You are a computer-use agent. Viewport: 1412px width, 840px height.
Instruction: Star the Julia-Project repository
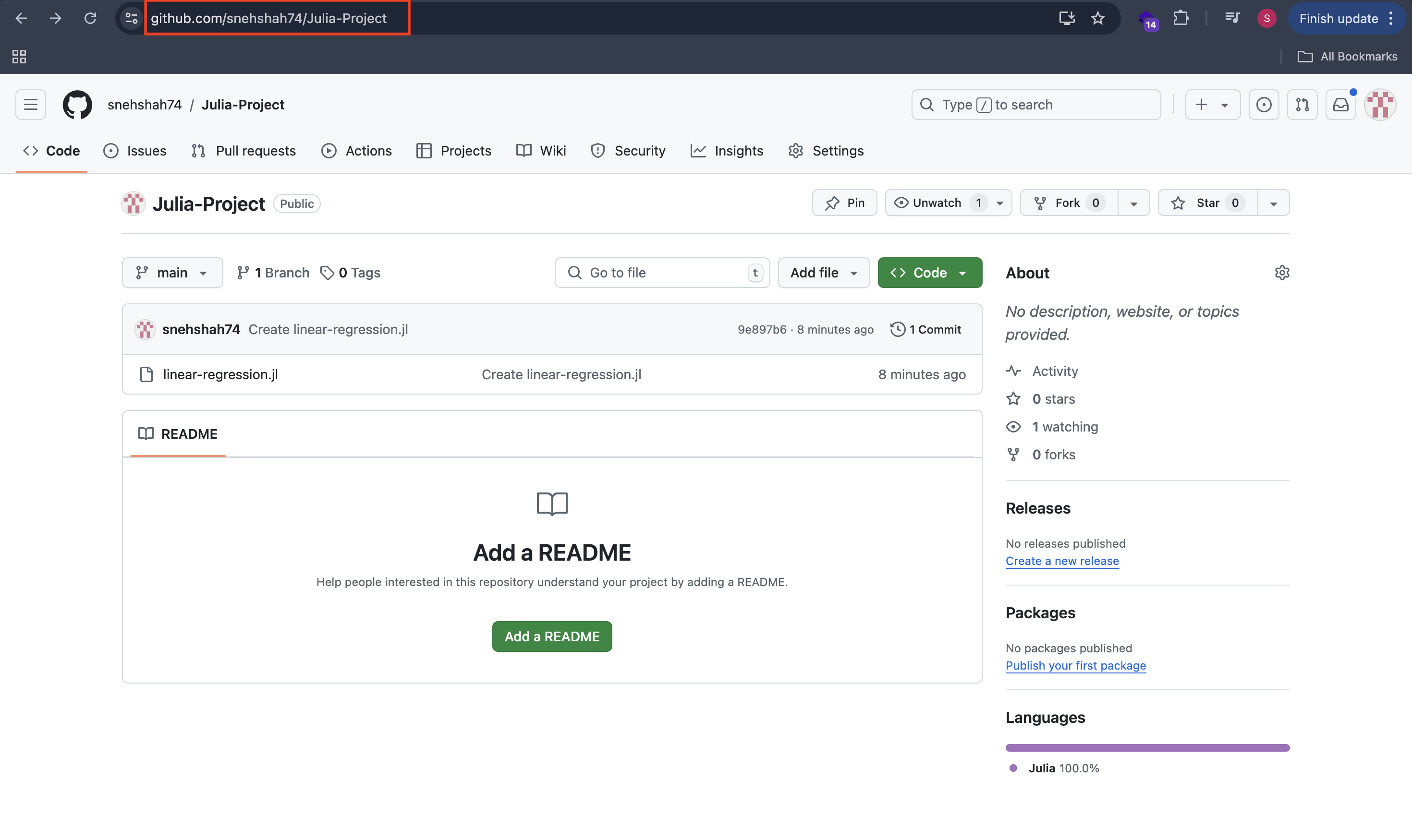pyautogui.click(x=1207, y=203)
